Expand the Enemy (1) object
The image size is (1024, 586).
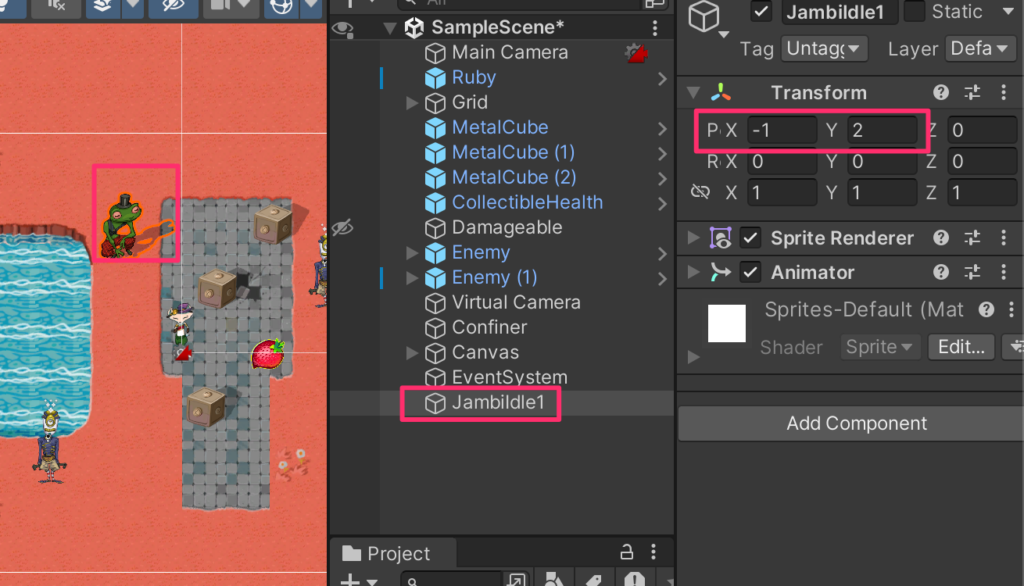(x=412, y=278)
